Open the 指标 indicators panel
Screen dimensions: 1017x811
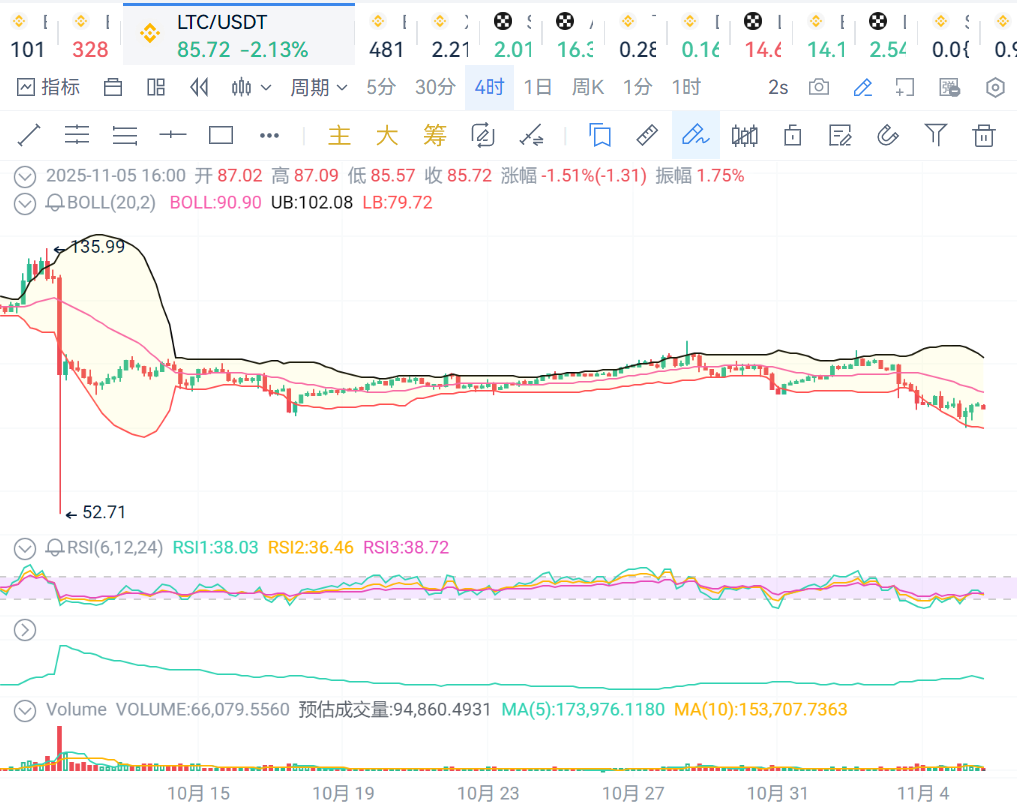tap(48, 88)
